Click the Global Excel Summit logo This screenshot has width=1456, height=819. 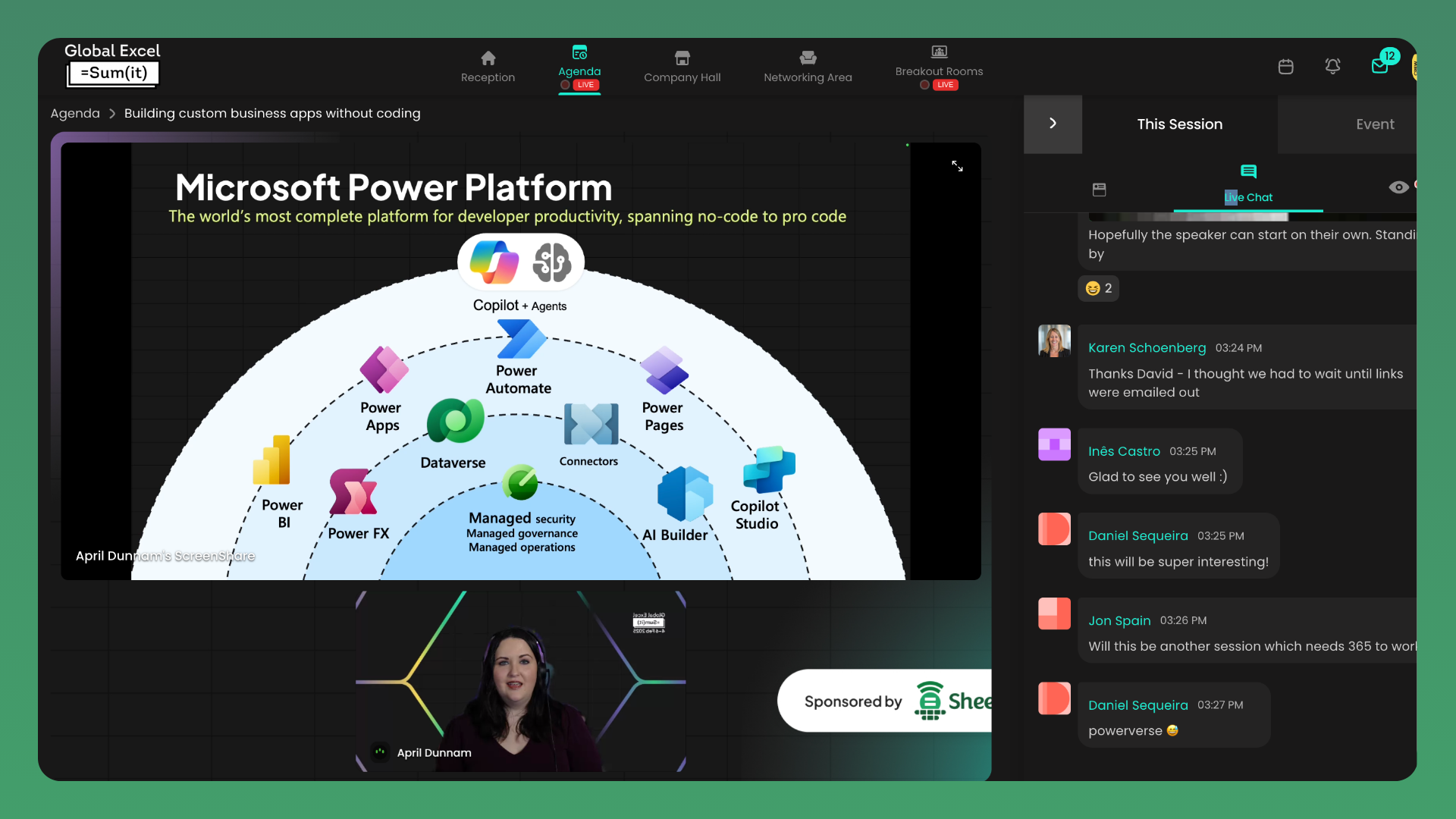click(x=112, y=65)
